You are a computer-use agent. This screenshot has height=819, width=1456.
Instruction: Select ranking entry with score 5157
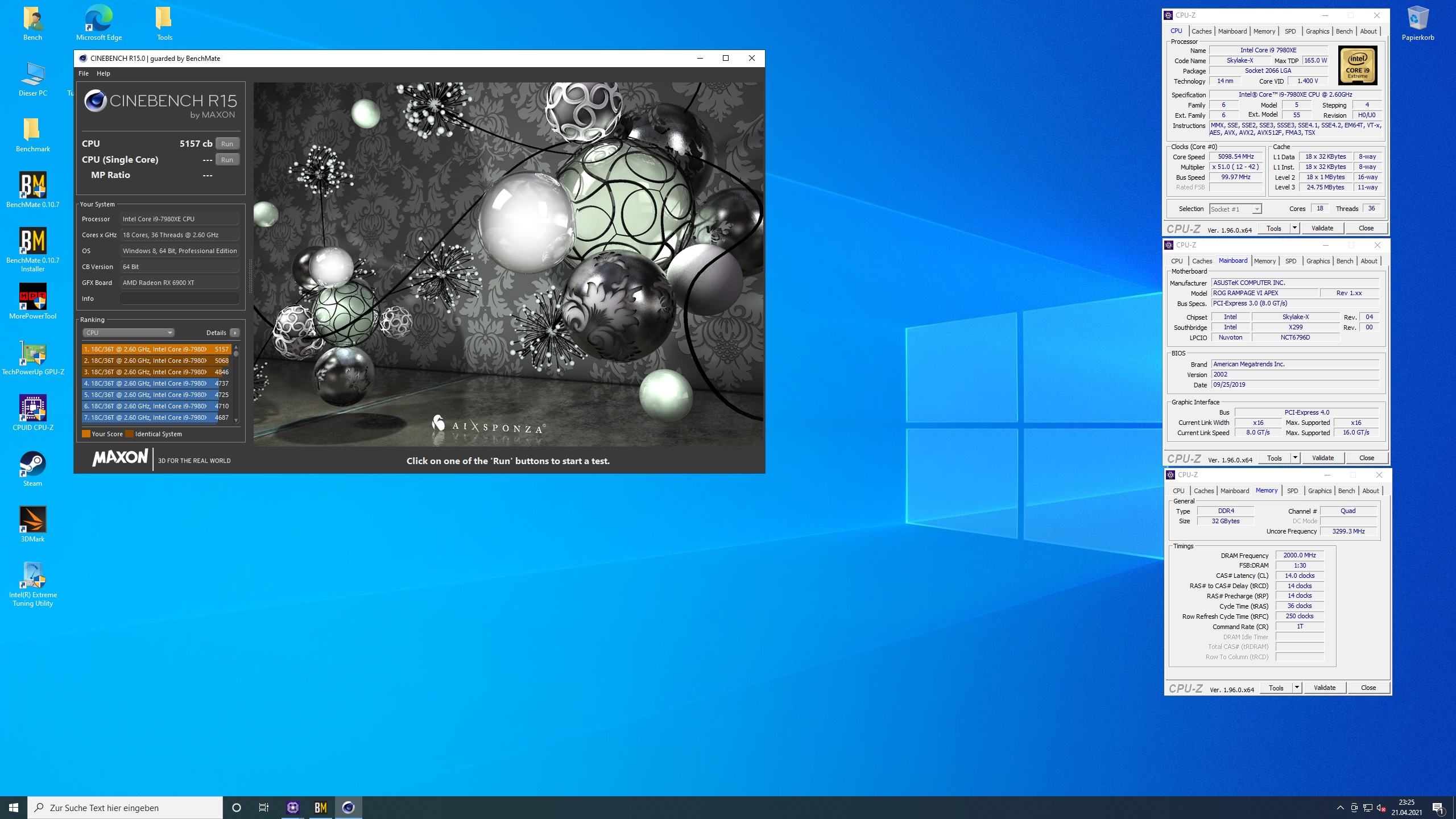[x=156, y=349]
